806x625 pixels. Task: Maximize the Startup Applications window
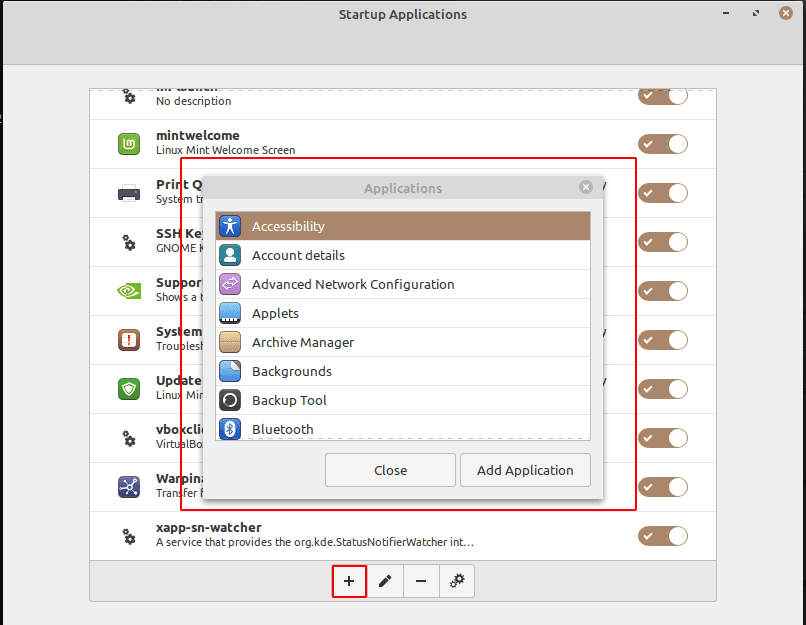coord(756,13)
